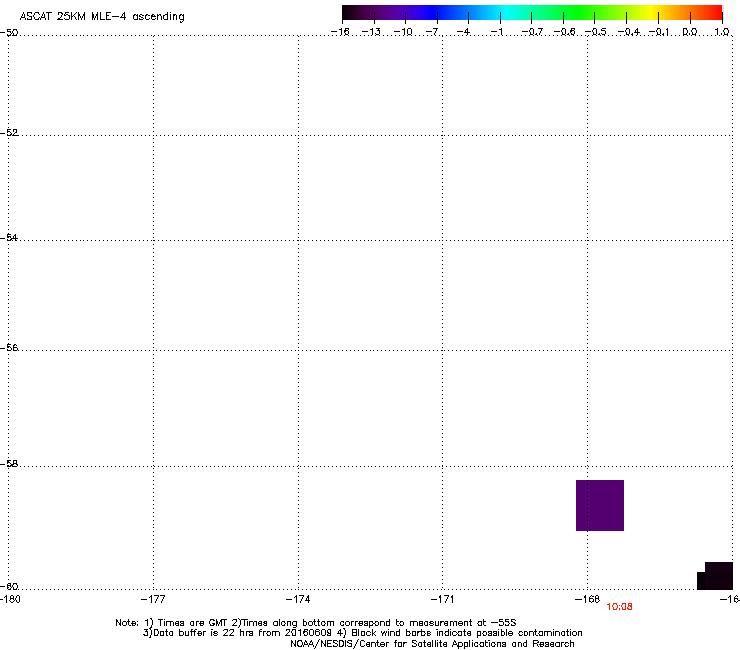Click the -13 color scale label
This screenshot has width=740, height=650.
point(371,32)
